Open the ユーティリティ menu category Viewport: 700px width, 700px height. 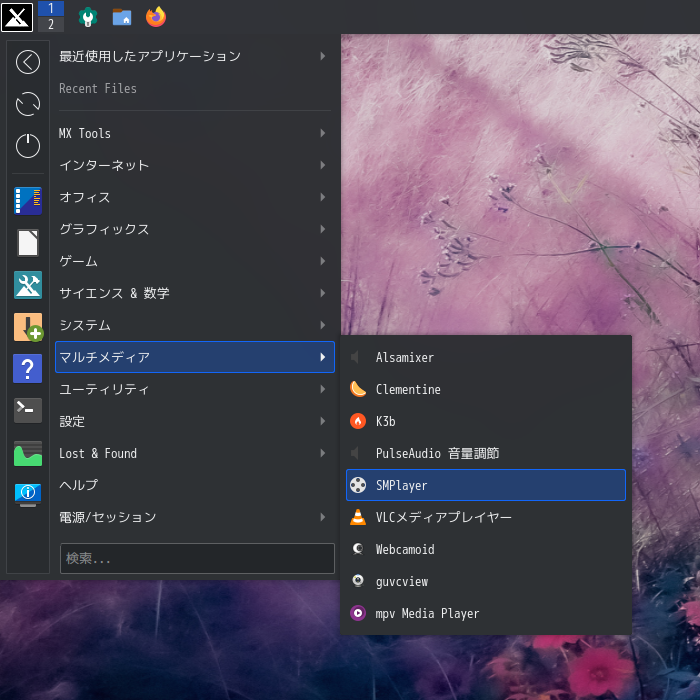click(195, 389)
